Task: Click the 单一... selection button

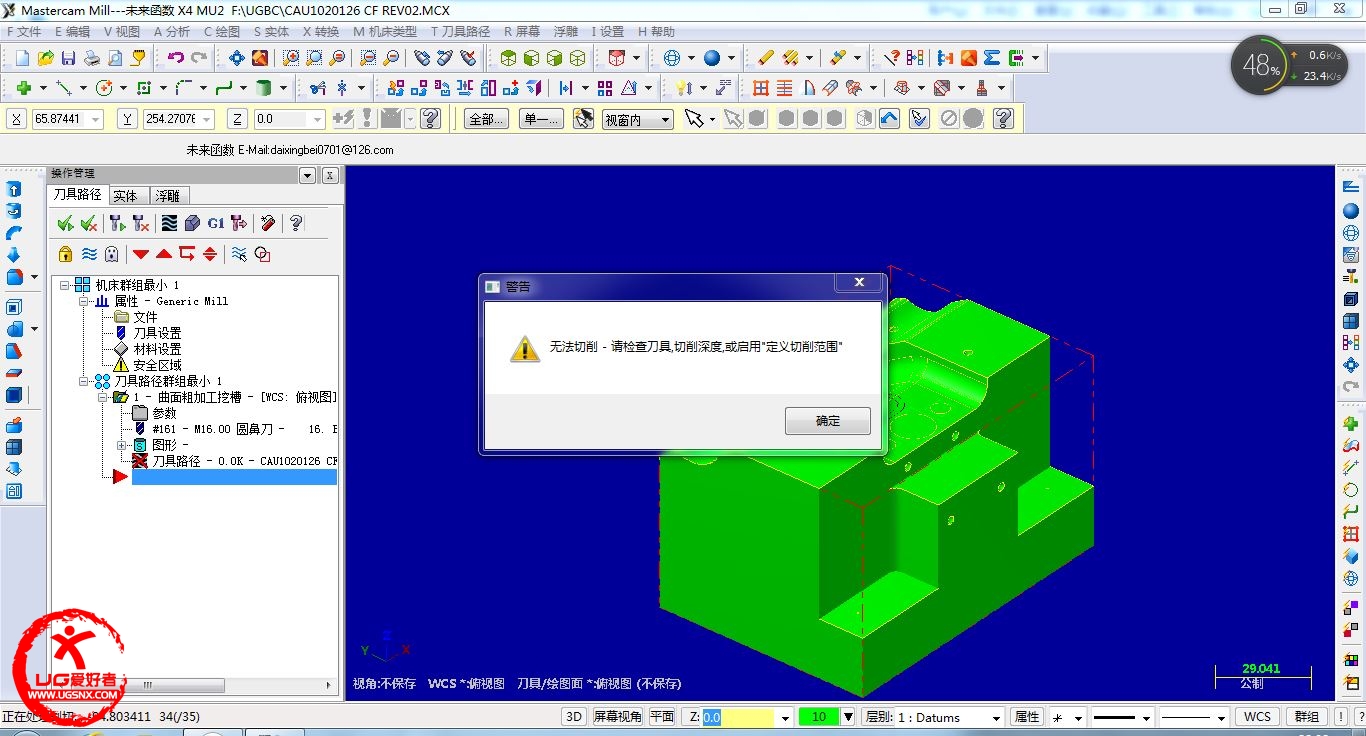Action: coord(541,120)
